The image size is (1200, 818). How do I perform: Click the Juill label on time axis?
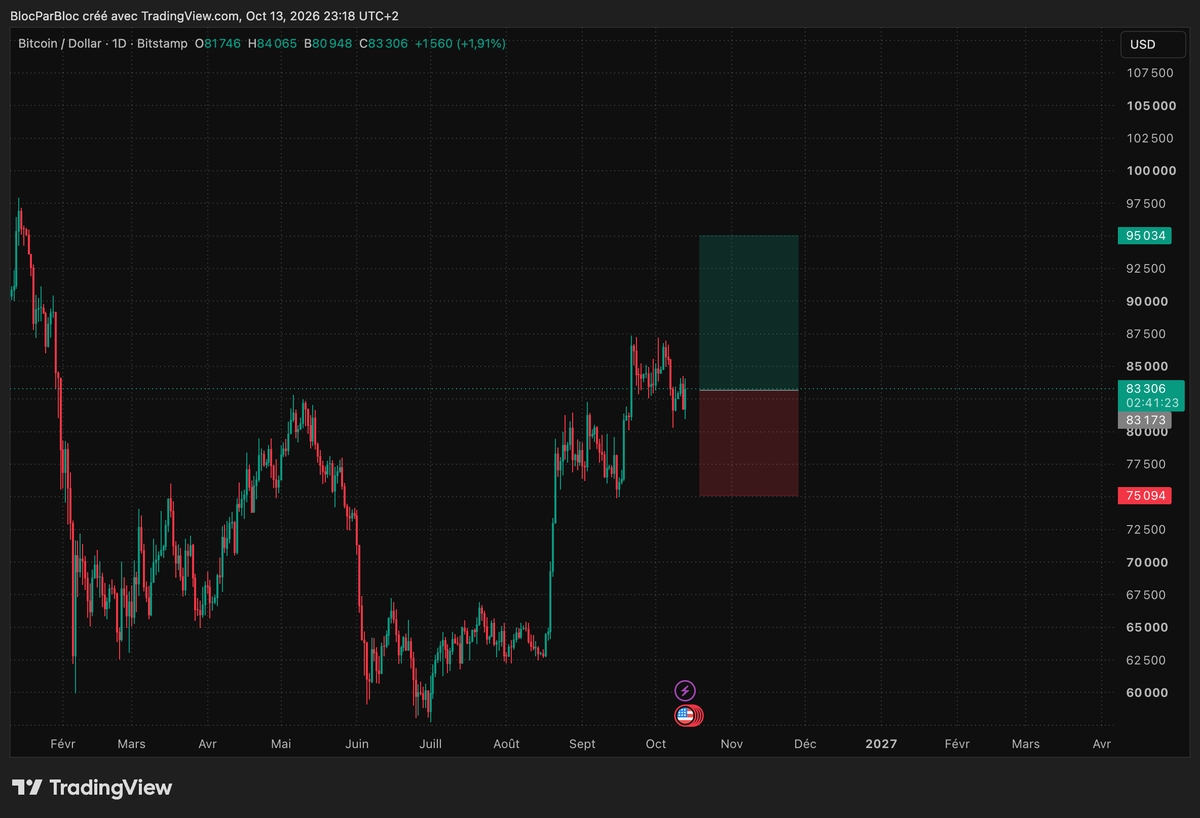tap(431, 744)
